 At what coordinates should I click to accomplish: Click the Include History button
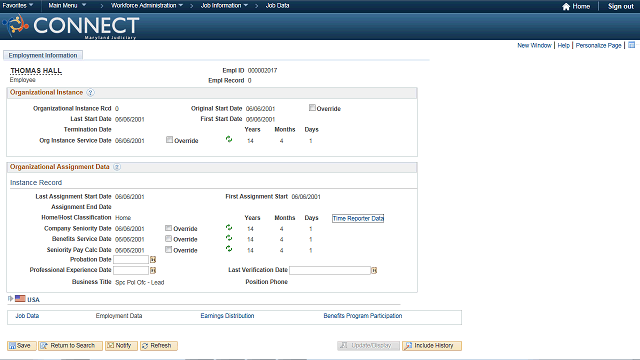[x=432, y=346]
